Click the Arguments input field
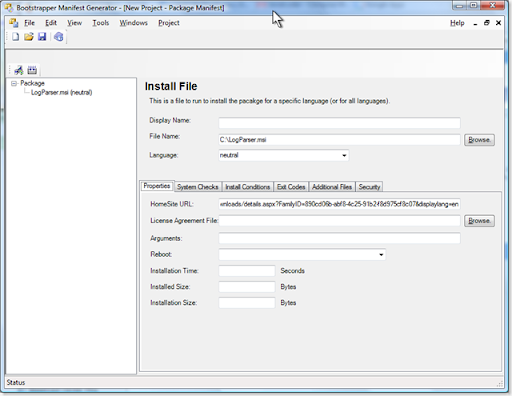The height and width of the screenshot is (396, 512). tap(339, 238)
